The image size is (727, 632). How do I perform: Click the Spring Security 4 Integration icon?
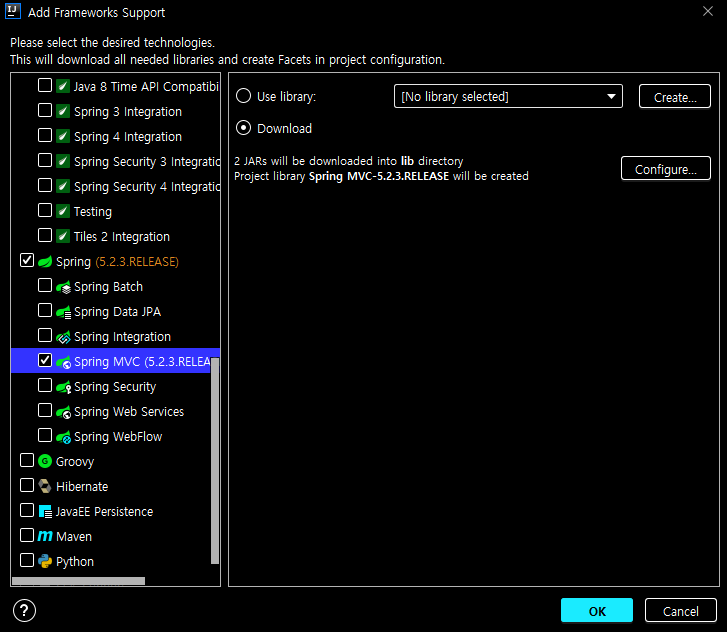(x=63, y=186)
